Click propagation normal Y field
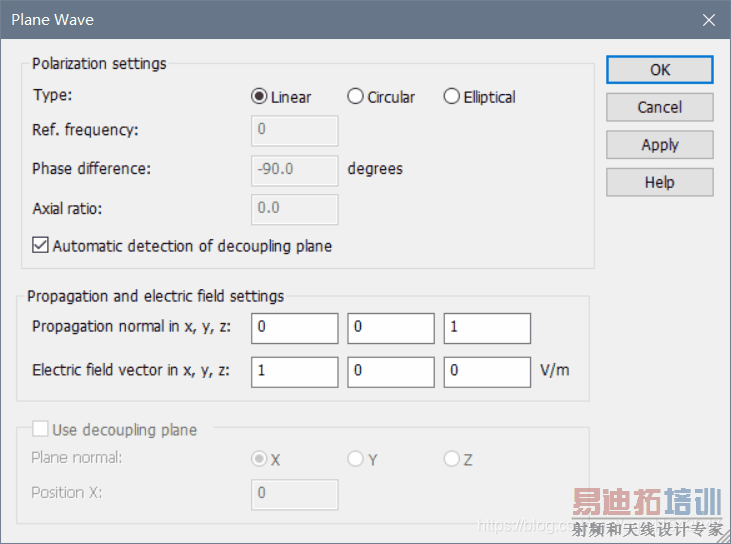 391,328
